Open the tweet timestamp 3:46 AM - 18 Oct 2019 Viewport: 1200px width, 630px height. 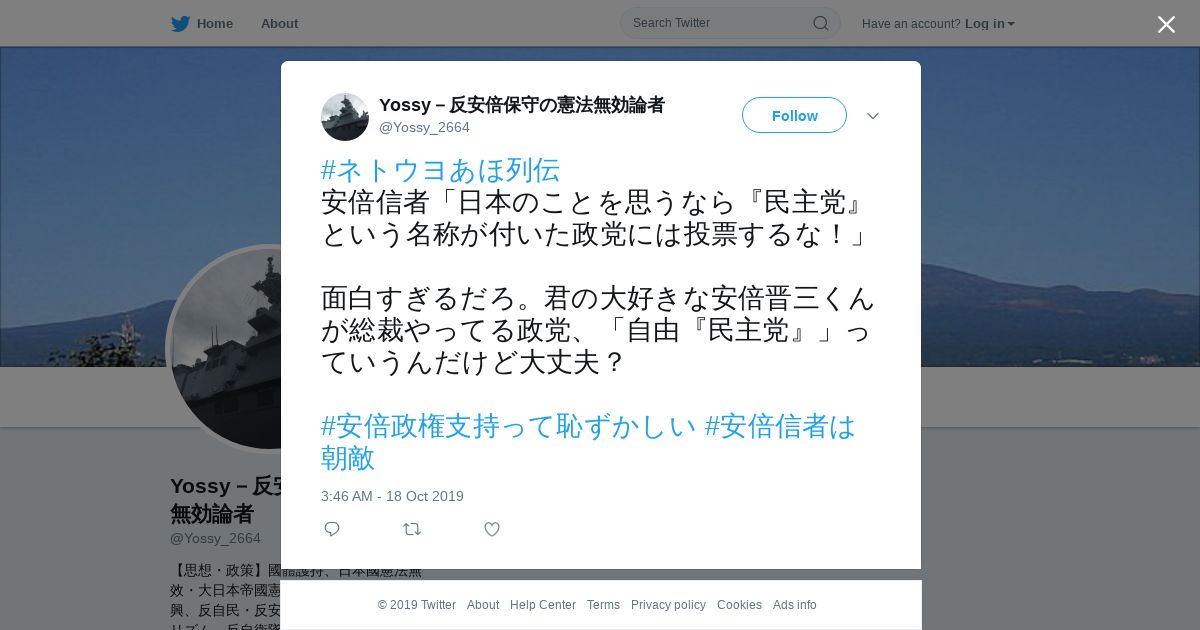[x=392, y=496]
